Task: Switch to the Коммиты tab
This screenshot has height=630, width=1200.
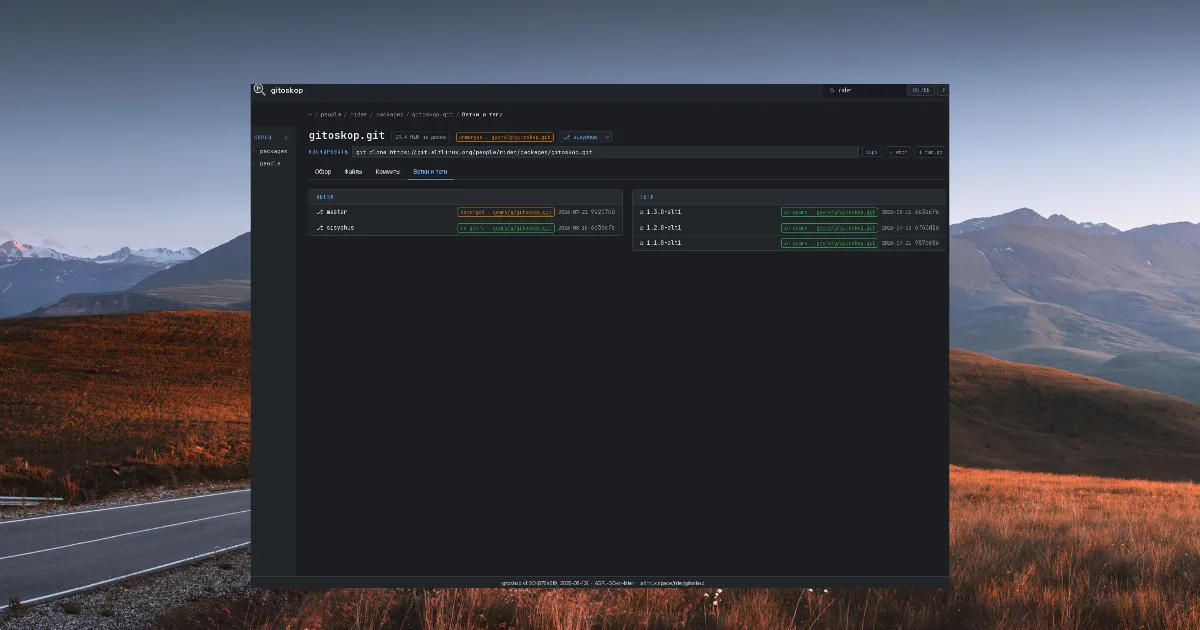Action: pos(388,172)
